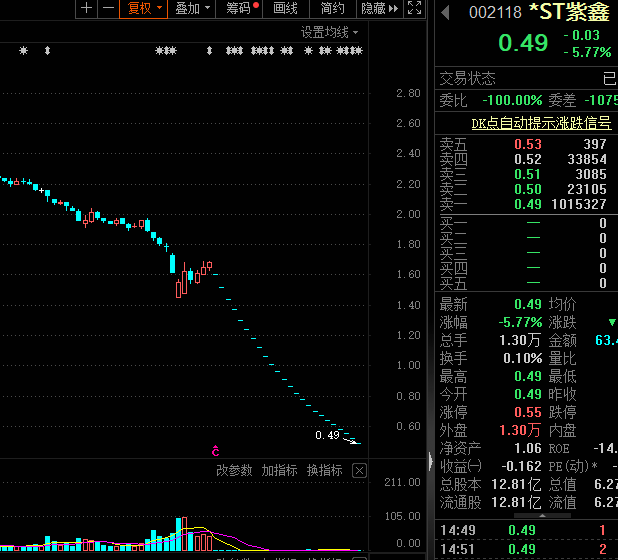Click the magenta C marker on chart
This screenshot has width=618, height=560.
pyautogui.click(x=216, y=451)
